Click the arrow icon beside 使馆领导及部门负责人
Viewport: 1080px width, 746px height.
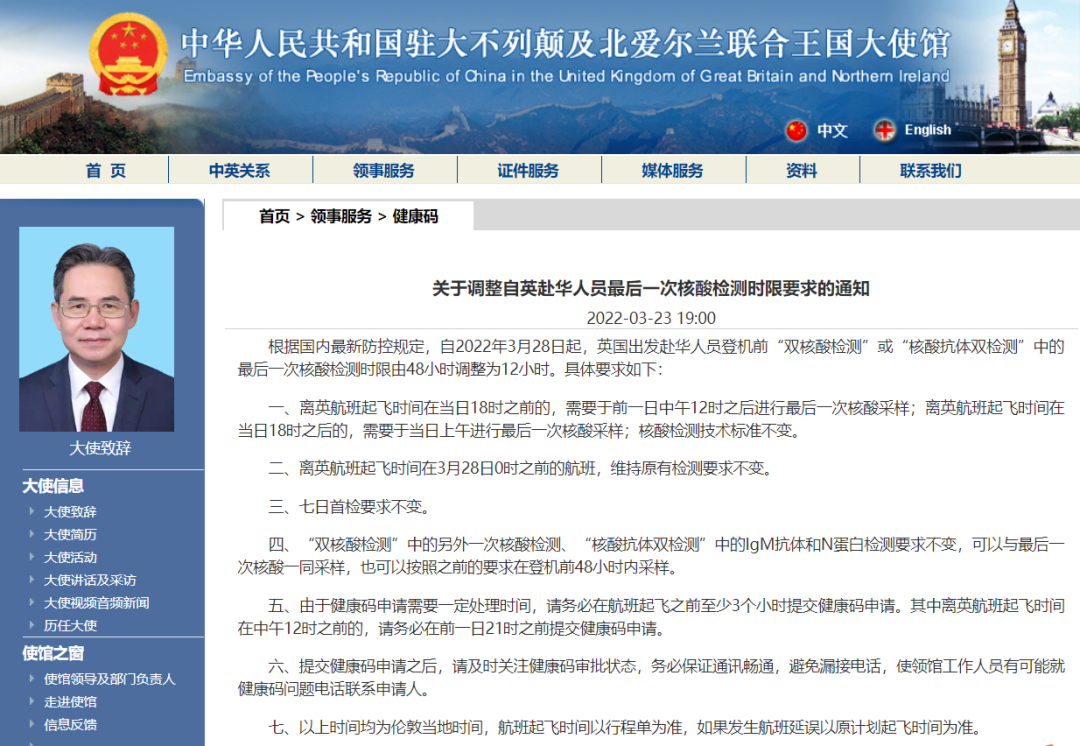click(34, 678)
